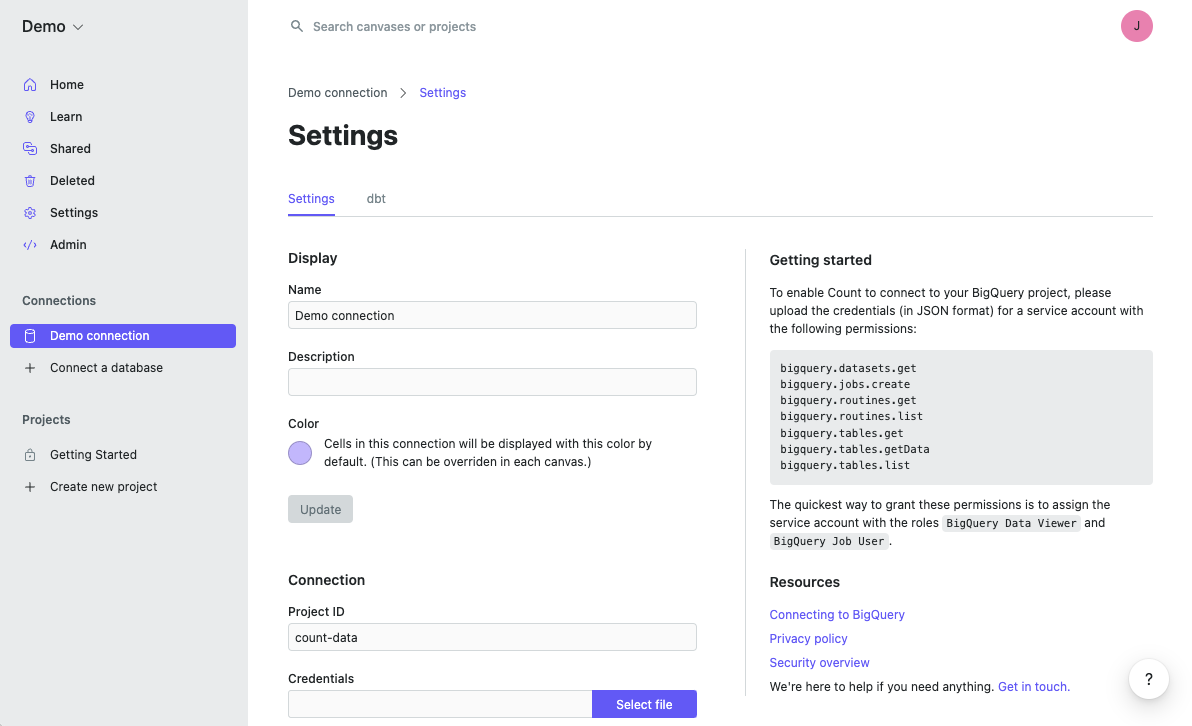Click the Shared icon in sidebar
1192x726 pixels.
(30, 149)
